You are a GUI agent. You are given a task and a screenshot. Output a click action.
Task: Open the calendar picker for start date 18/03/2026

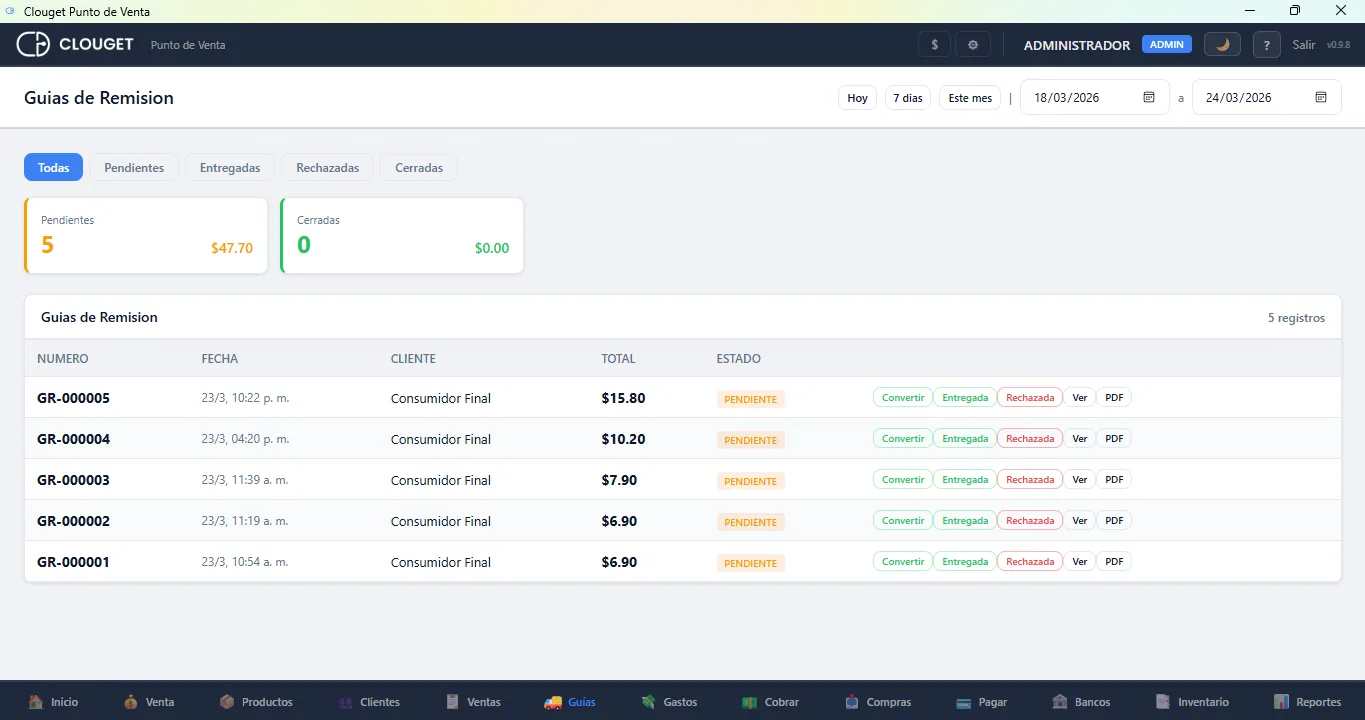(1149, 98)
